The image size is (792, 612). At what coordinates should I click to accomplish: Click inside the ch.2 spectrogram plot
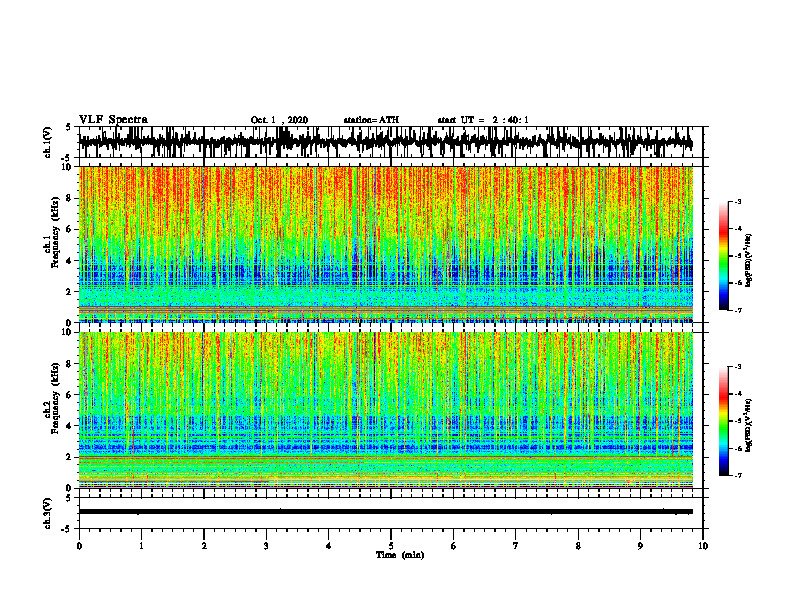click(x=385, y=410)
